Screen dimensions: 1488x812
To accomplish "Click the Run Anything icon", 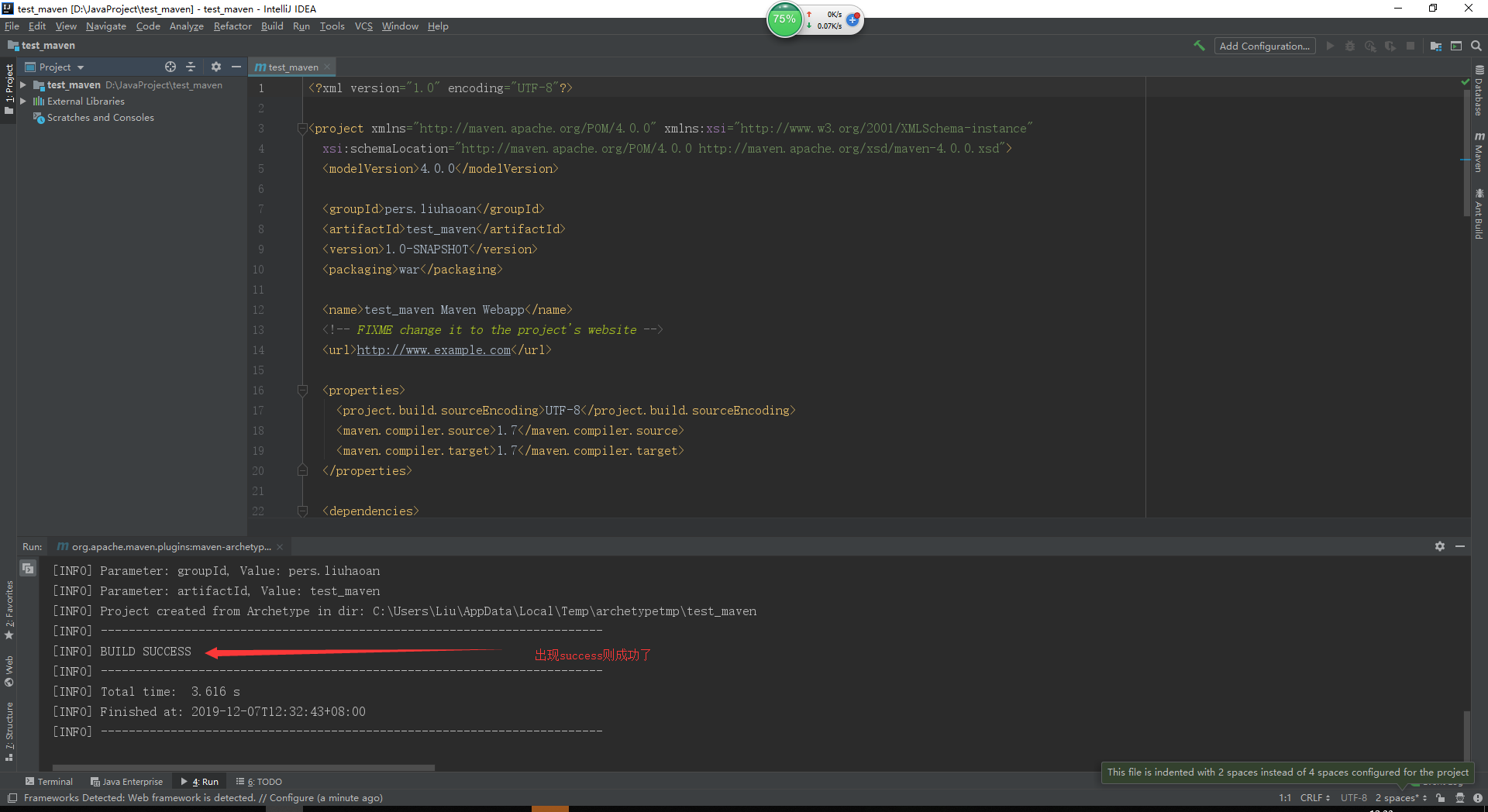I will (1456, 46).
